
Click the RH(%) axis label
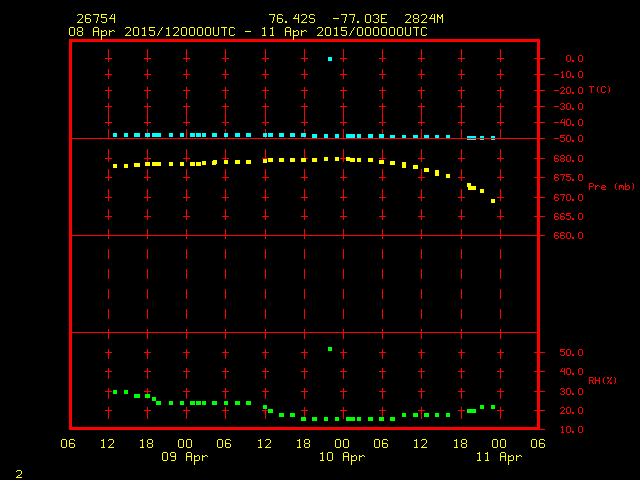pos(602,381)
